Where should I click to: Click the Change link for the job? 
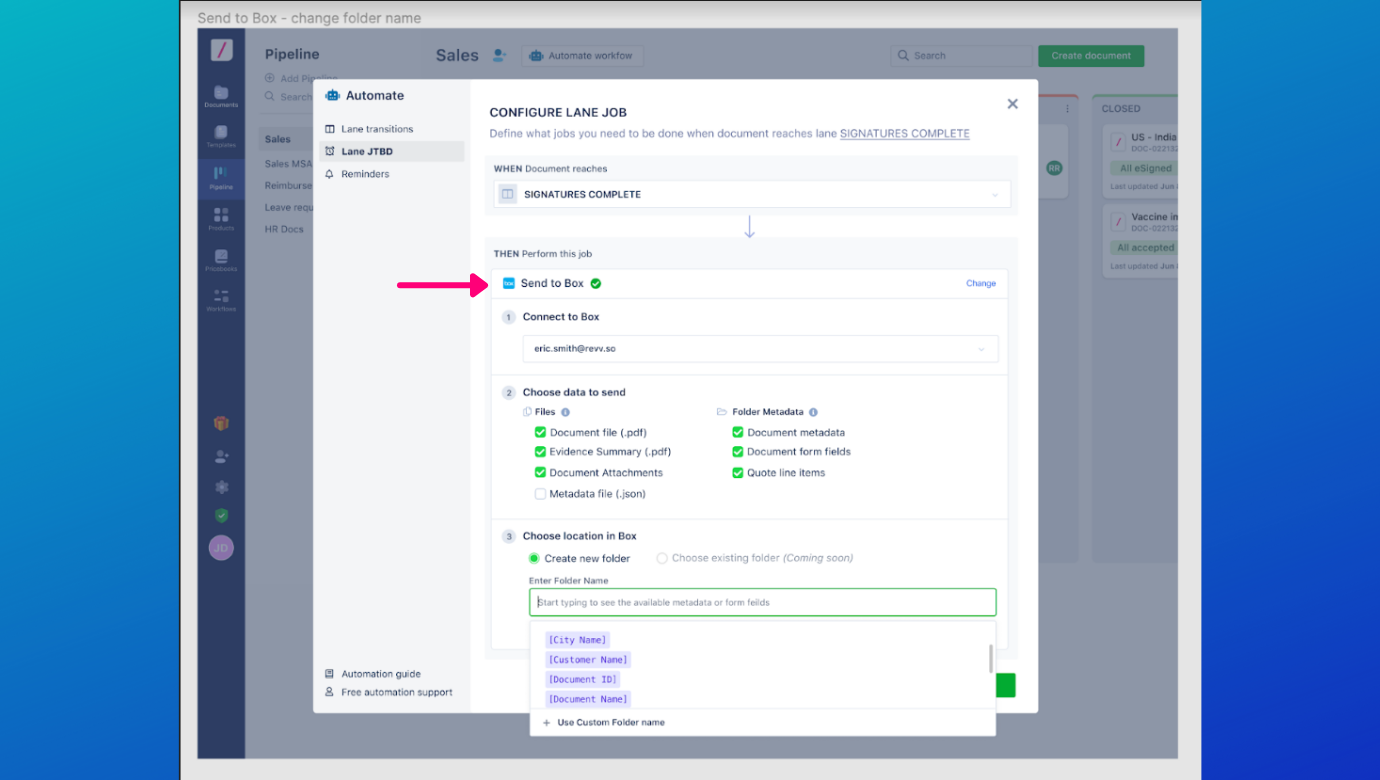(x=981, y=283)
